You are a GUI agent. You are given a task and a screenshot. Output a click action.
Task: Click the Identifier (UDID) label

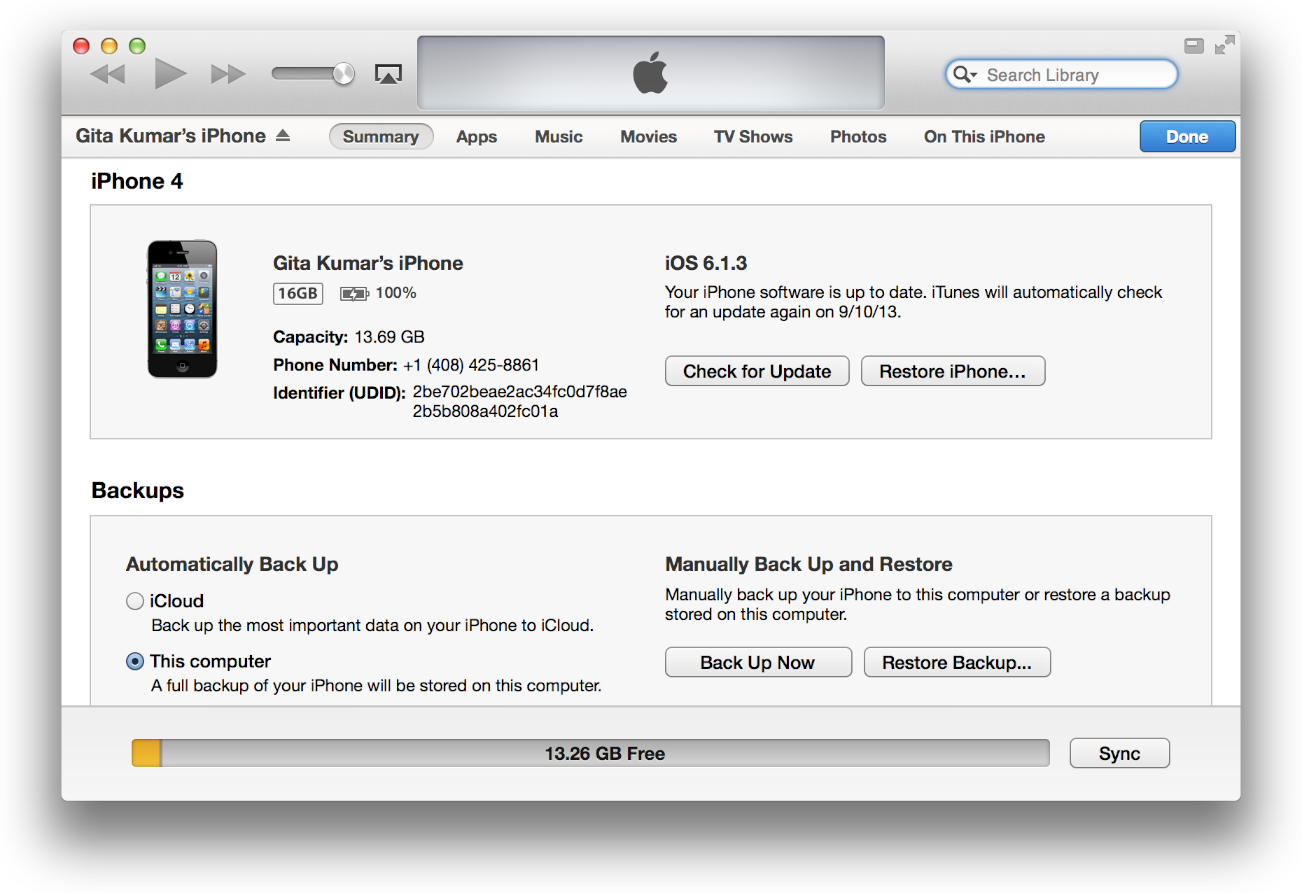point(339,393)
